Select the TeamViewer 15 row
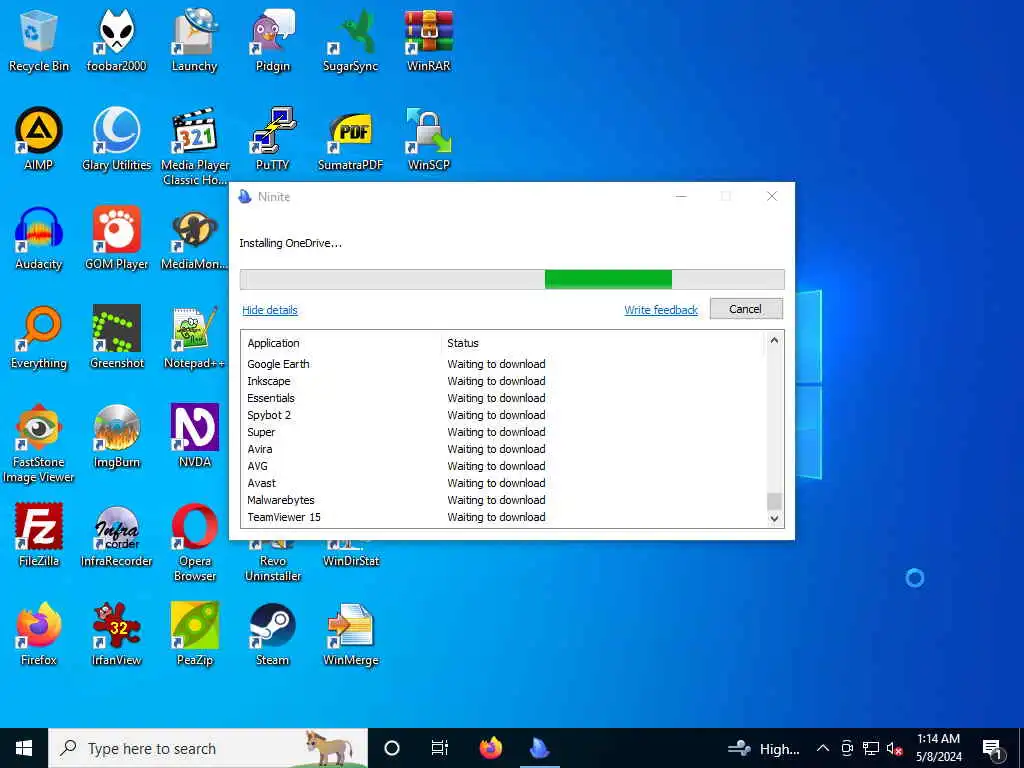Screen dimensions: 1024x768 pyautogui.click(x=503, y=517)
